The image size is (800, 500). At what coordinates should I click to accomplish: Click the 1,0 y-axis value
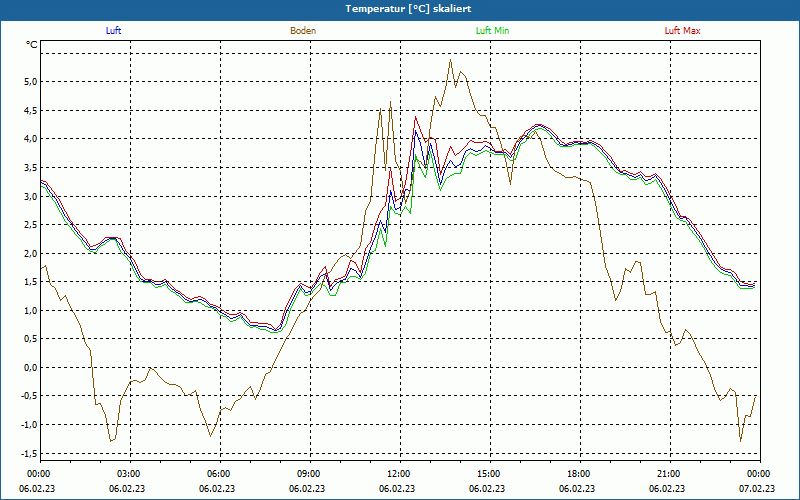pos(30,310)
